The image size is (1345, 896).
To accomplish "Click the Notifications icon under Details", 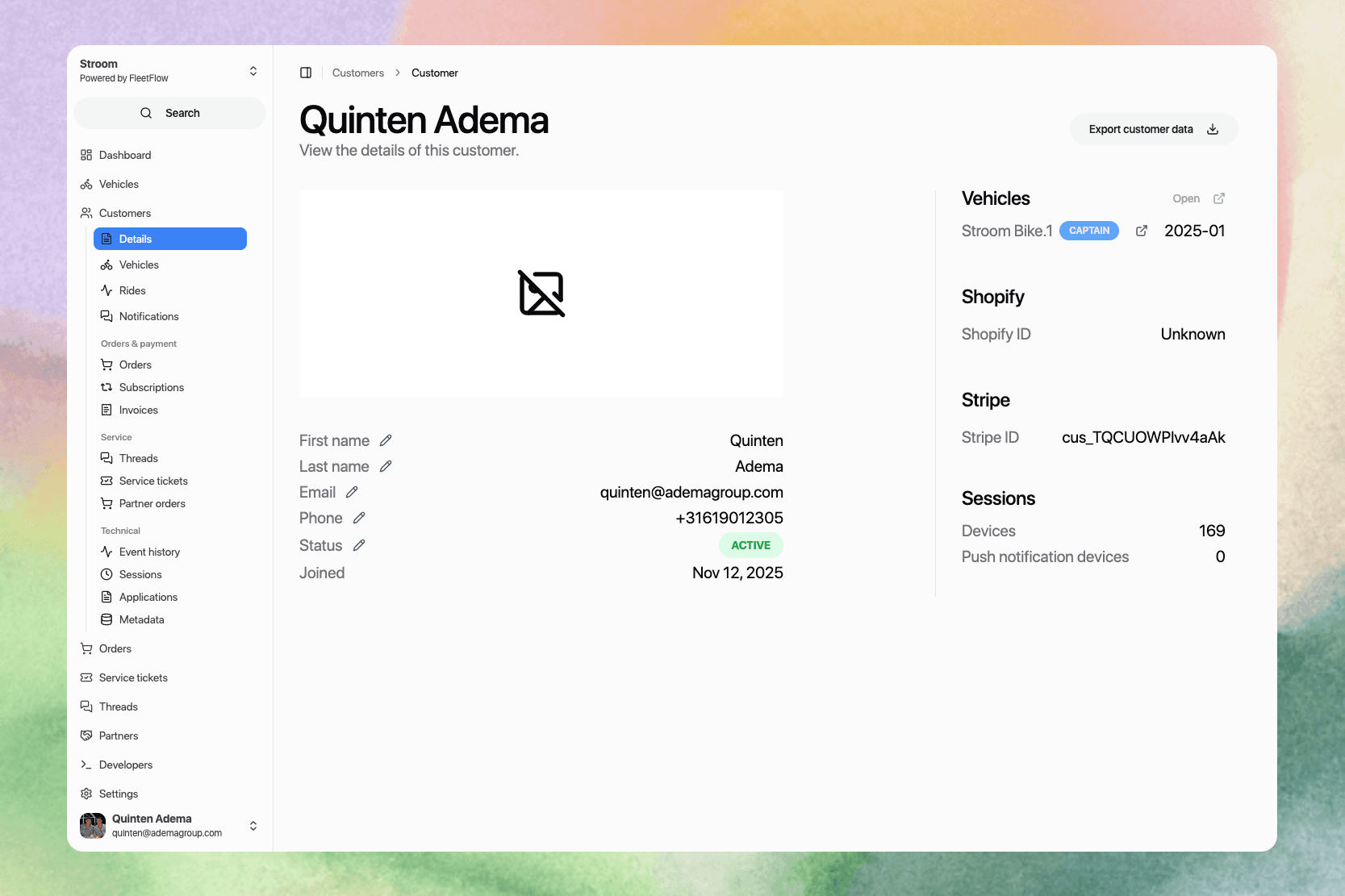I will click(x=107, y=316).
